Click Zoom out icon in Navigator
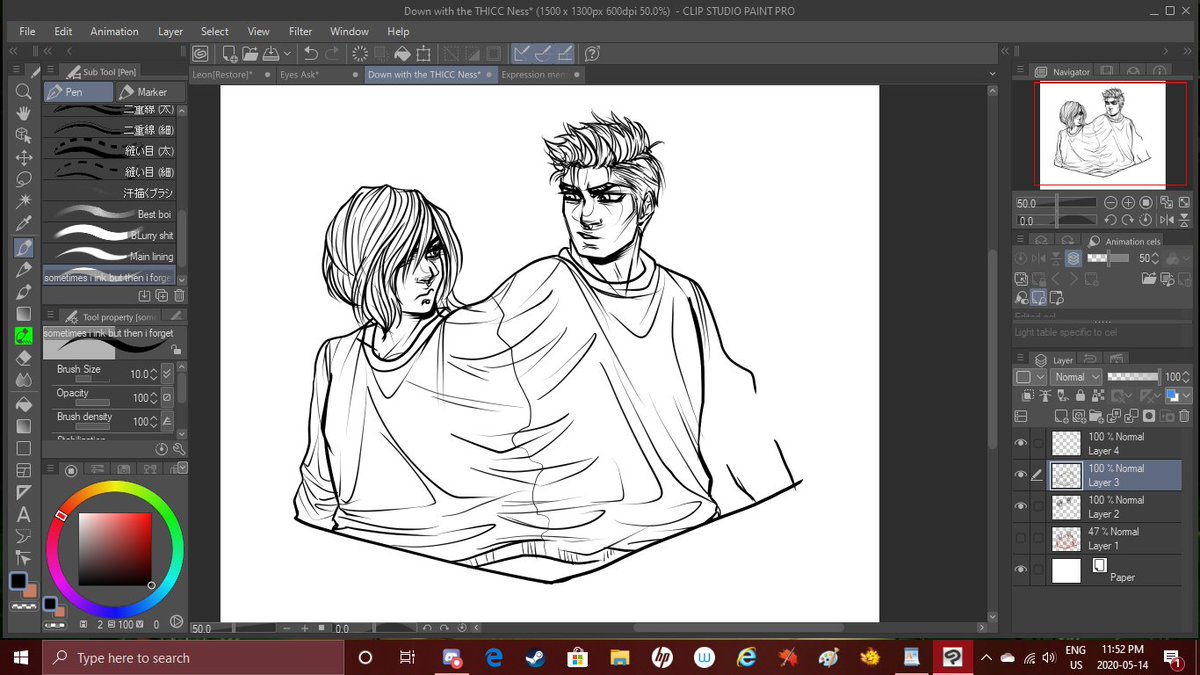Image resolution: width=1200 pixels, height=675 pixels. point(1110,203)
